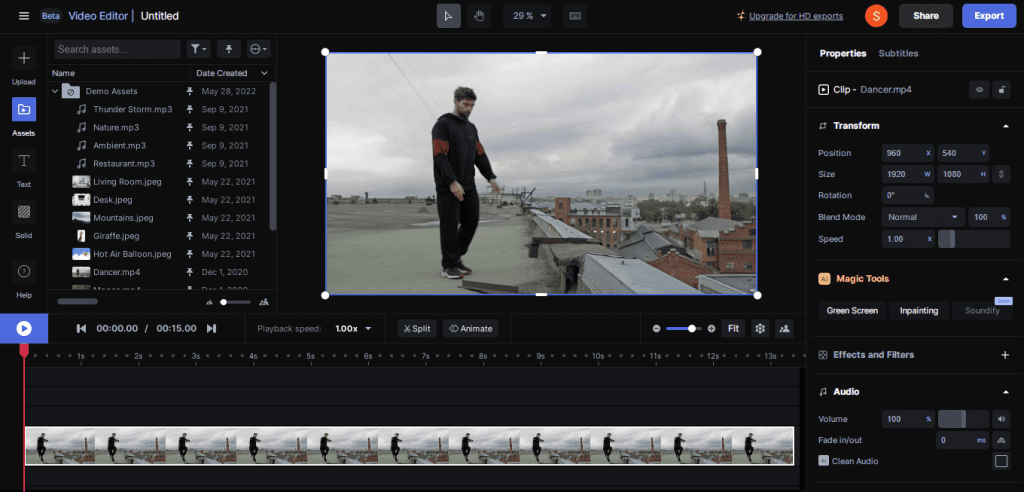Open the Blend Mode Normal dropdown
The image size is (1024, 492).
[923, 217]
